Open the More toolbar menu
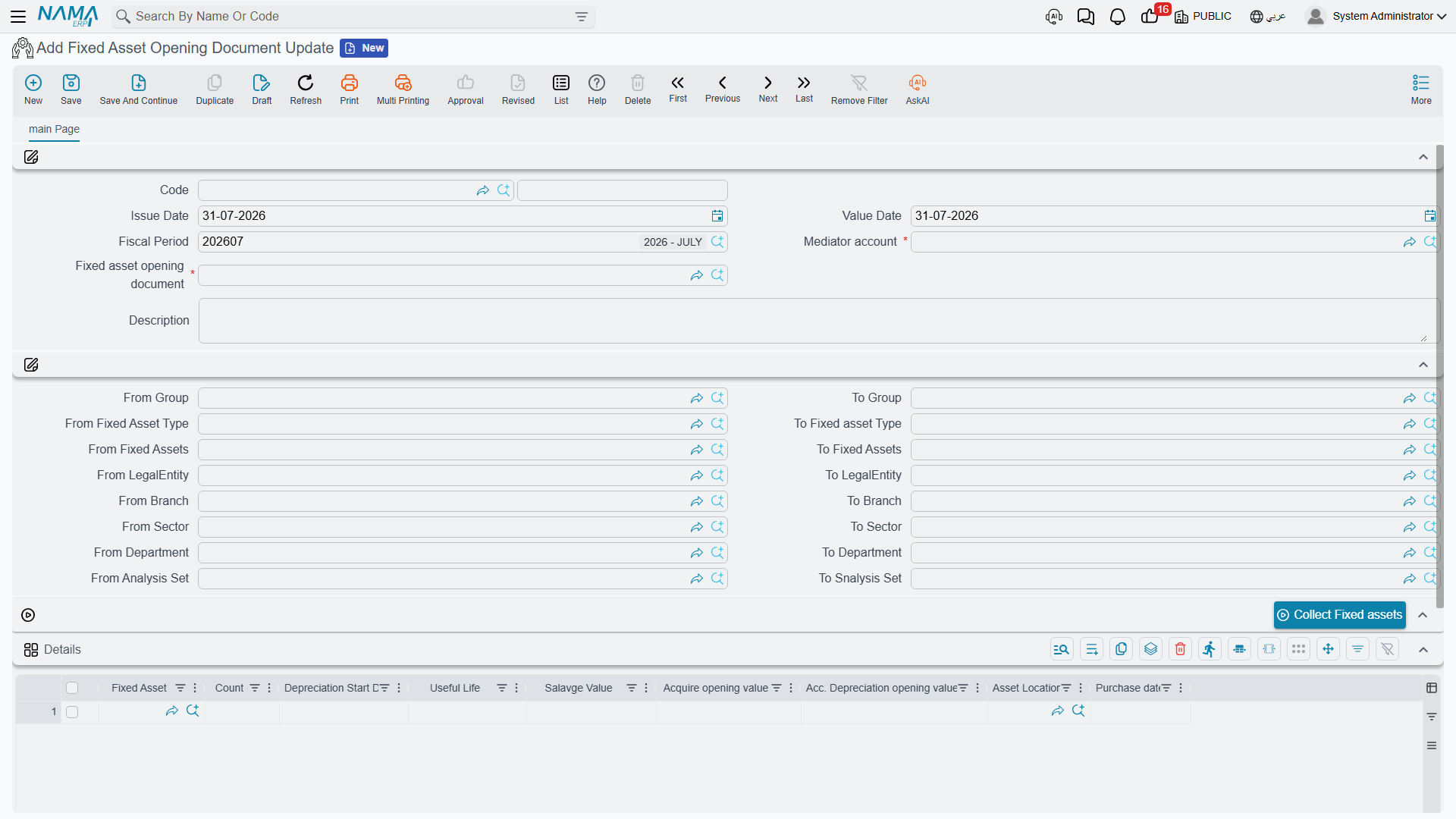Screen dimensions: 1456x819 1421,89
